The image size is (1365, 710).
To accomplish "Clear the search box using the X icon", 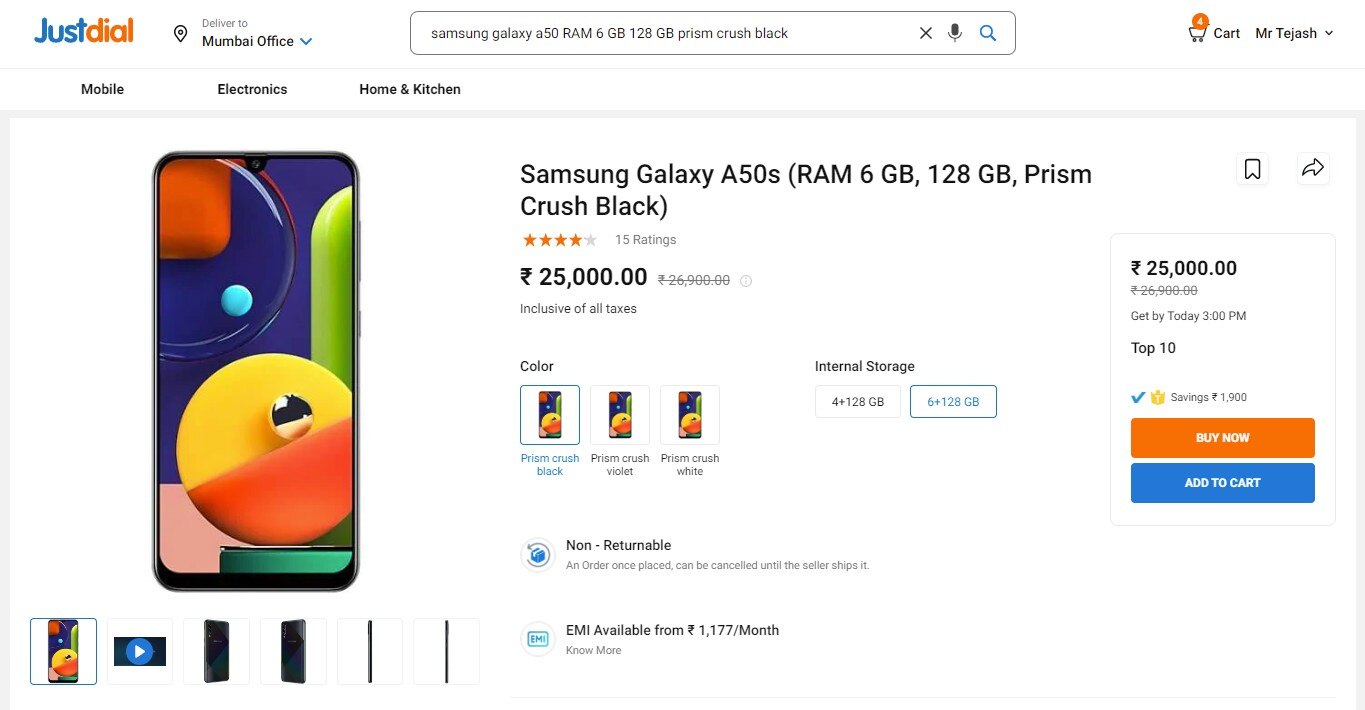I will pyautogui.click(x=925, y=32).
